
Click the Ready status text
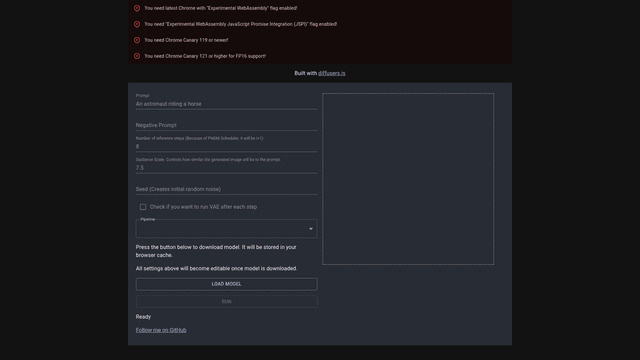[143, 317]
